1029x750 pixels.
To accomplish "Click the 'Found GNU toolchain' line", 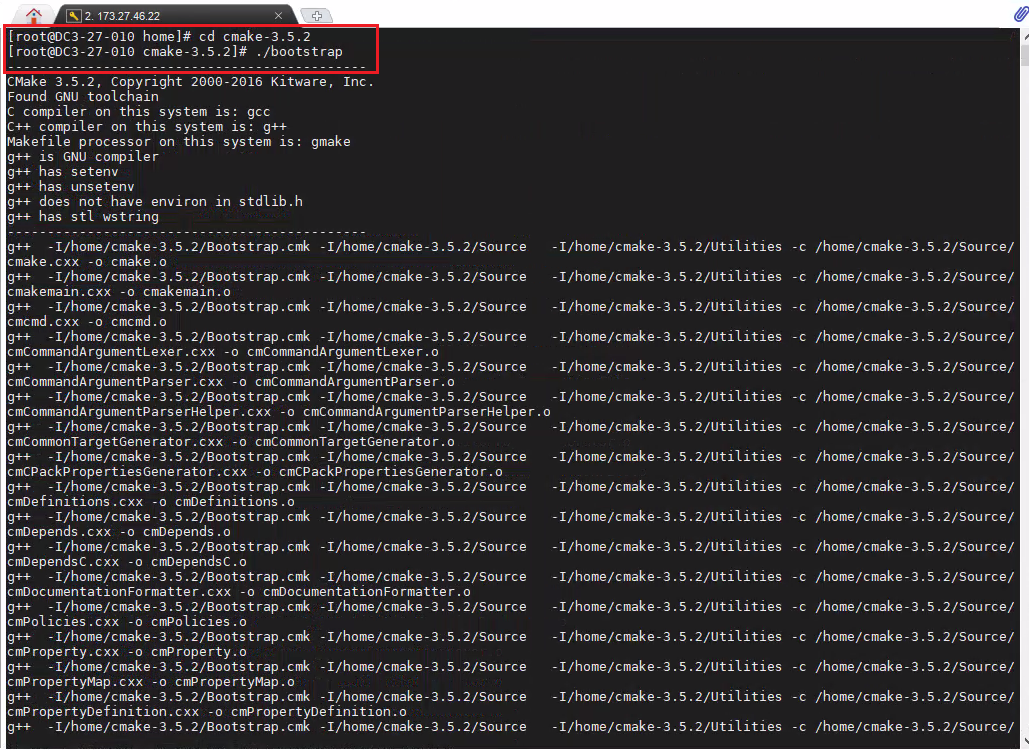I will click(x=83, y=97).
